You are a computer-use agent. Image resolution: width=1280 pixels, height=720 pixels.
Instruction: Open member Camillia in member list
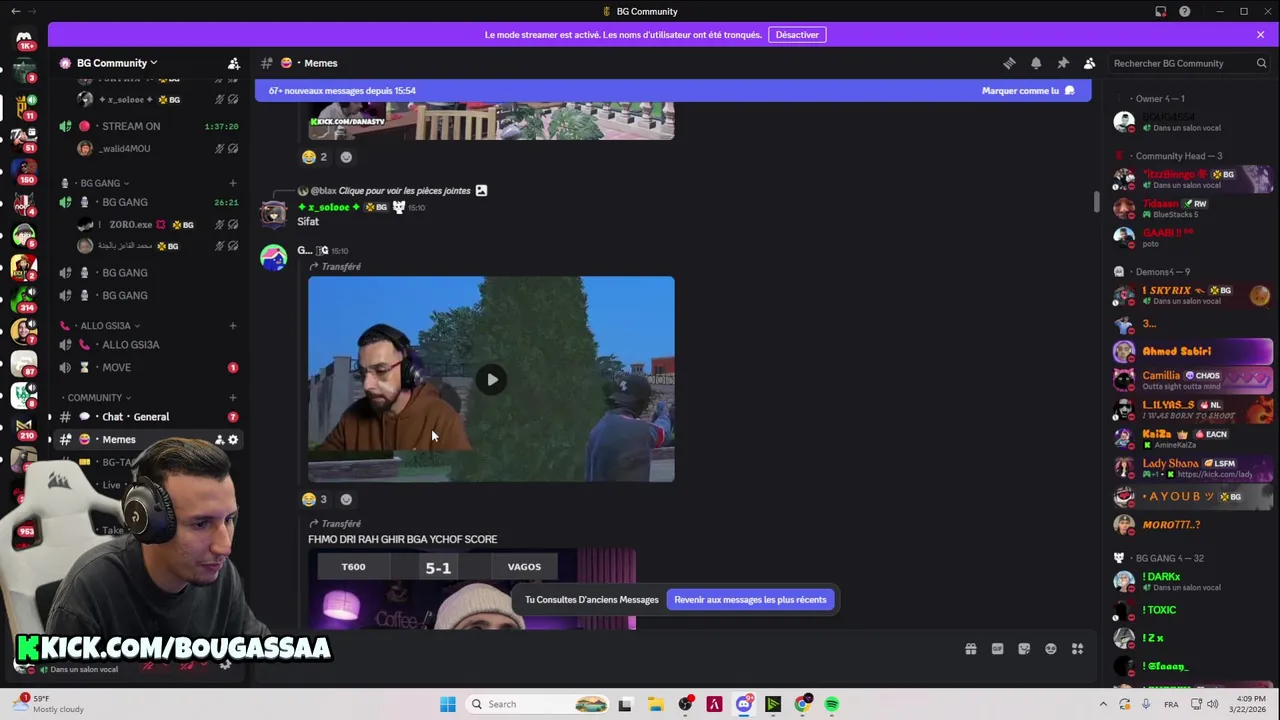(1192, 380)
